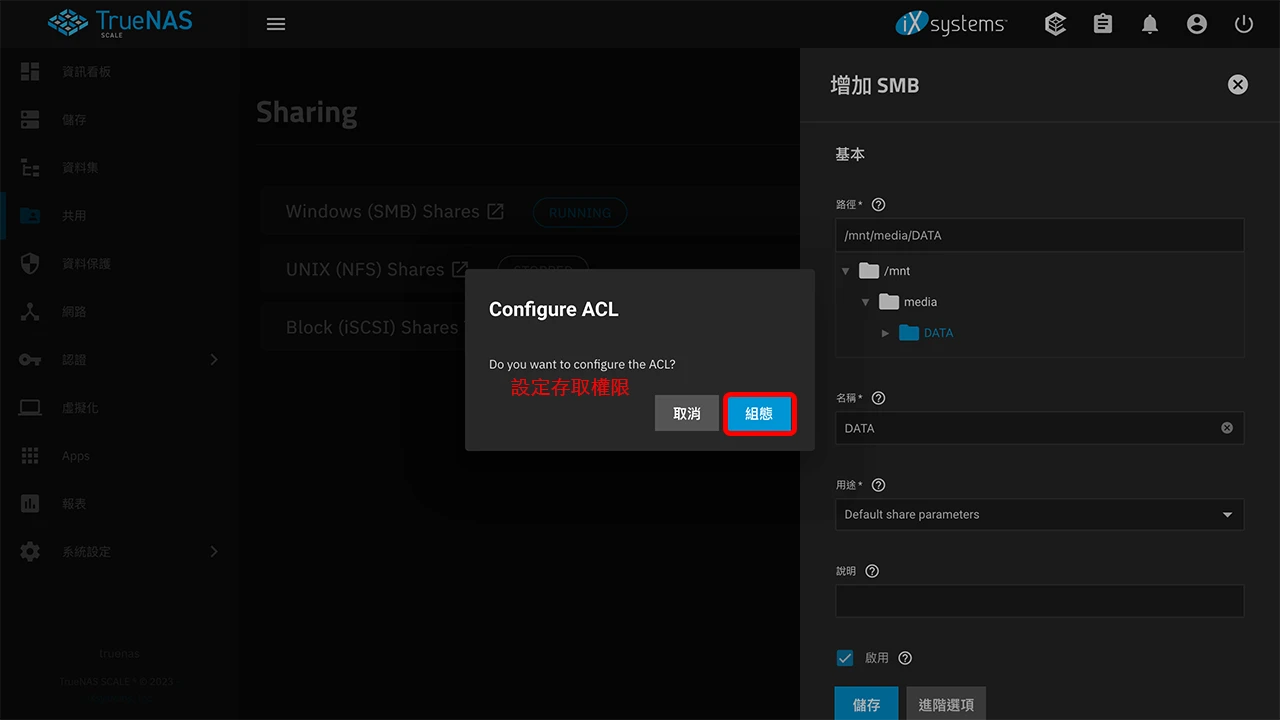The image size is (1280, 720).
Task: Collapse the media folder node
Action: pyautogui.click(x=865, y=302)
